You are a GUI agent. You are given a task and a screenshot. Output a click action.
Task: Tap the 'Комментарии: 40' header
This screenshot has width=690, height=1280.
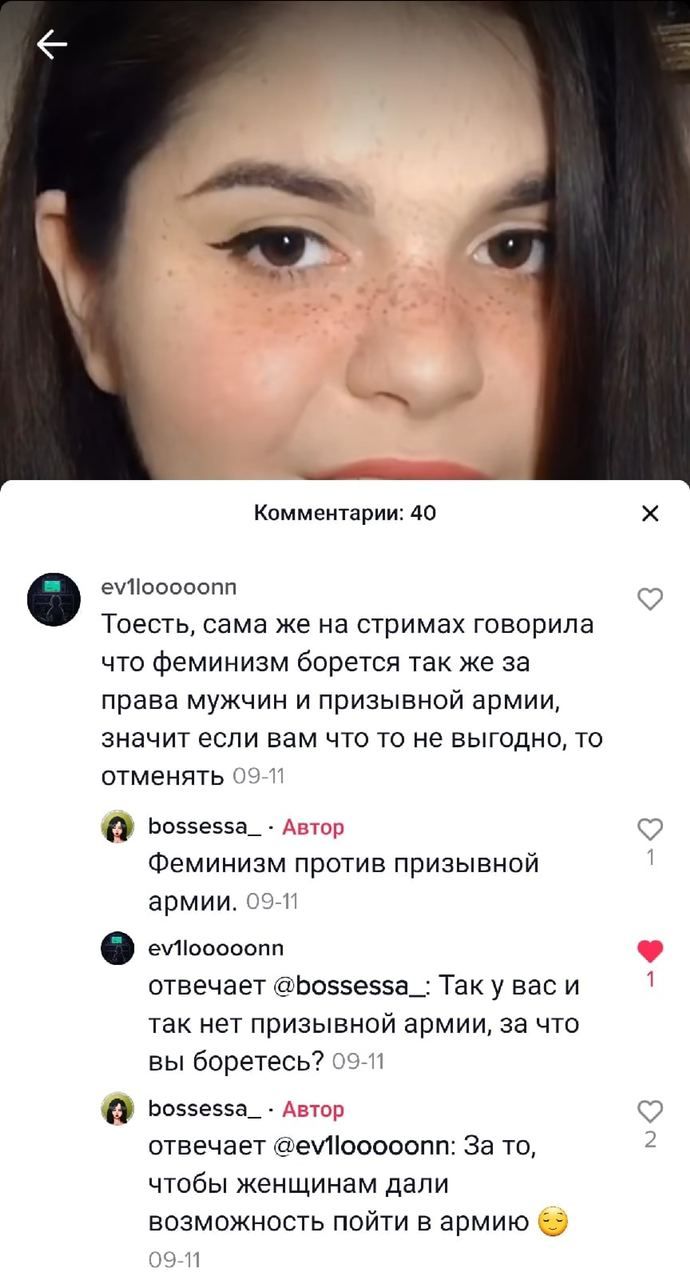pos(345,514)
